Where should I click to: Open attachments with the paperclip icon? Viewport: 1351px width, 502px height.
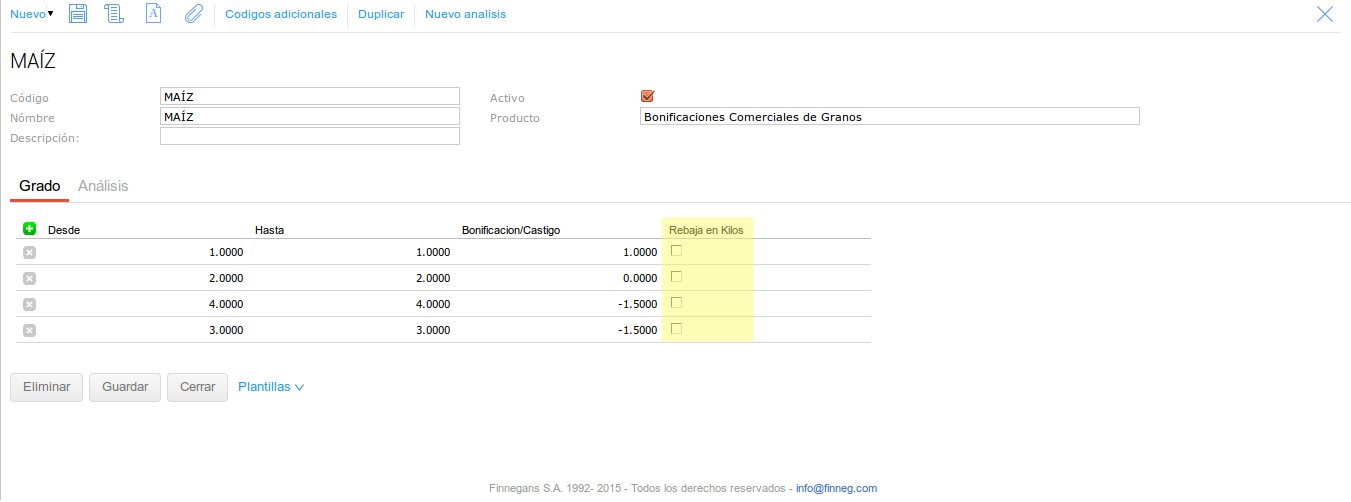pos(193,14)
